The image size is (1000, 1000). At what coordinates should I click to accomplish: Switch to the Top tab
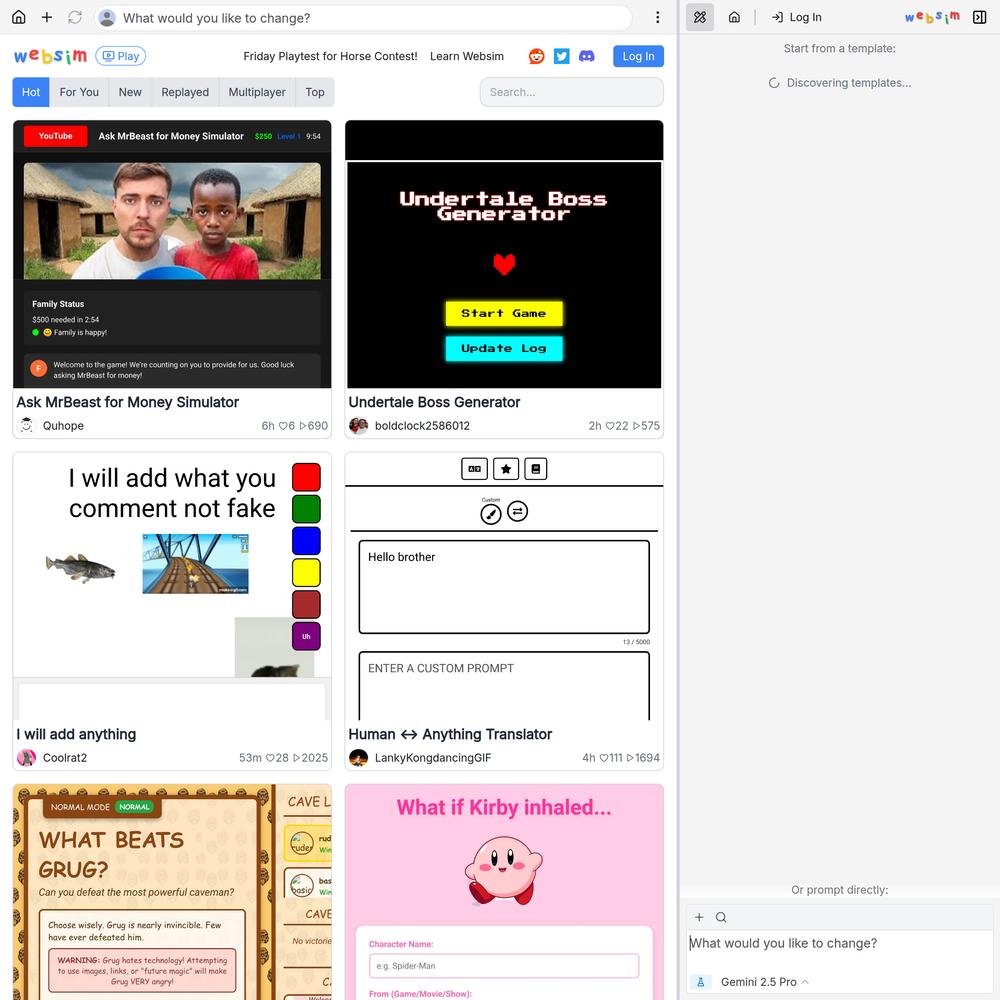[x=315, y=92]
